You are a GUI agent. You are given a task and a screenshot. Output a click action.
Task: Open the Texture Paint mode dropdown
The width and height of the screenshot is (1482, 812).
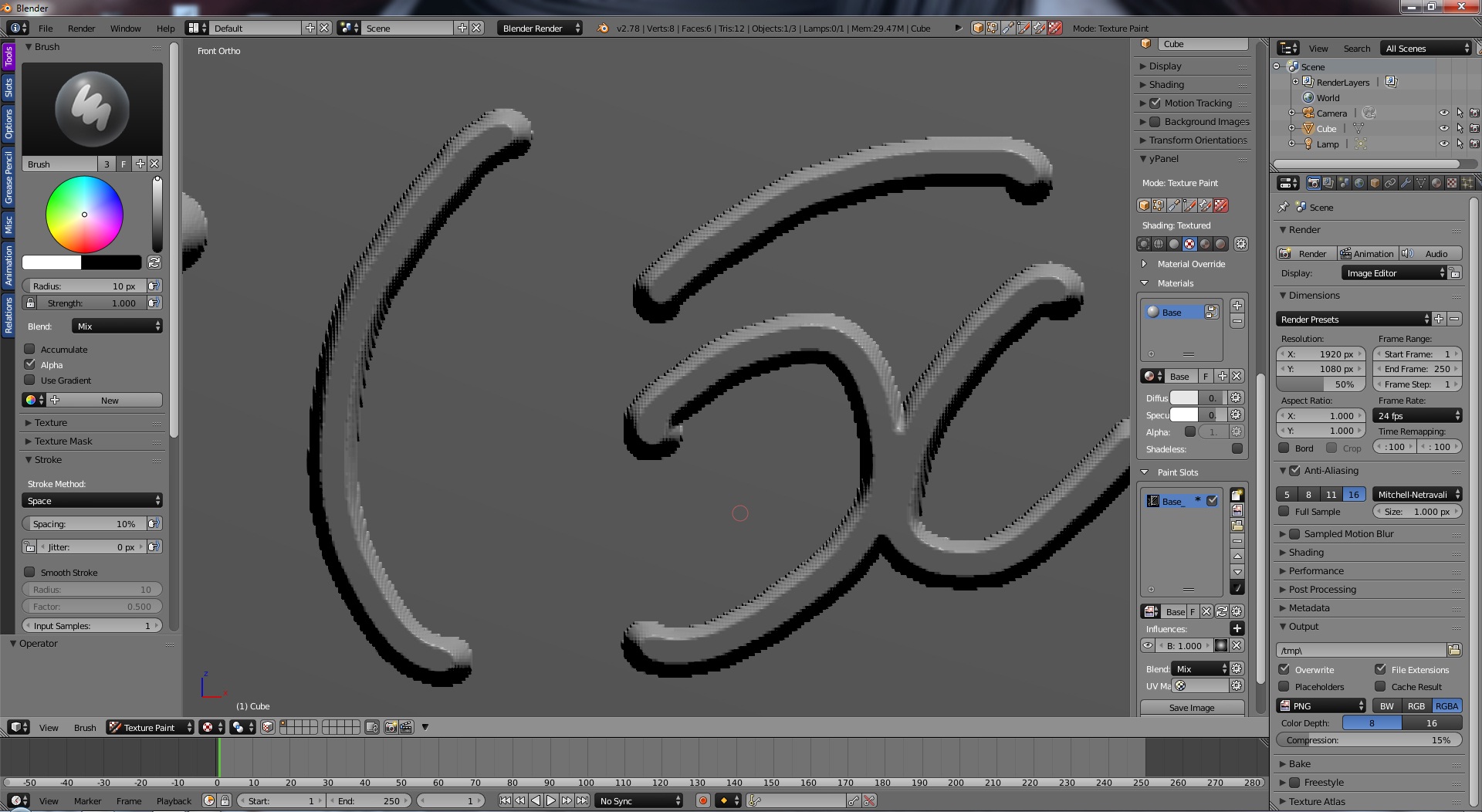[x=150, y=727]
